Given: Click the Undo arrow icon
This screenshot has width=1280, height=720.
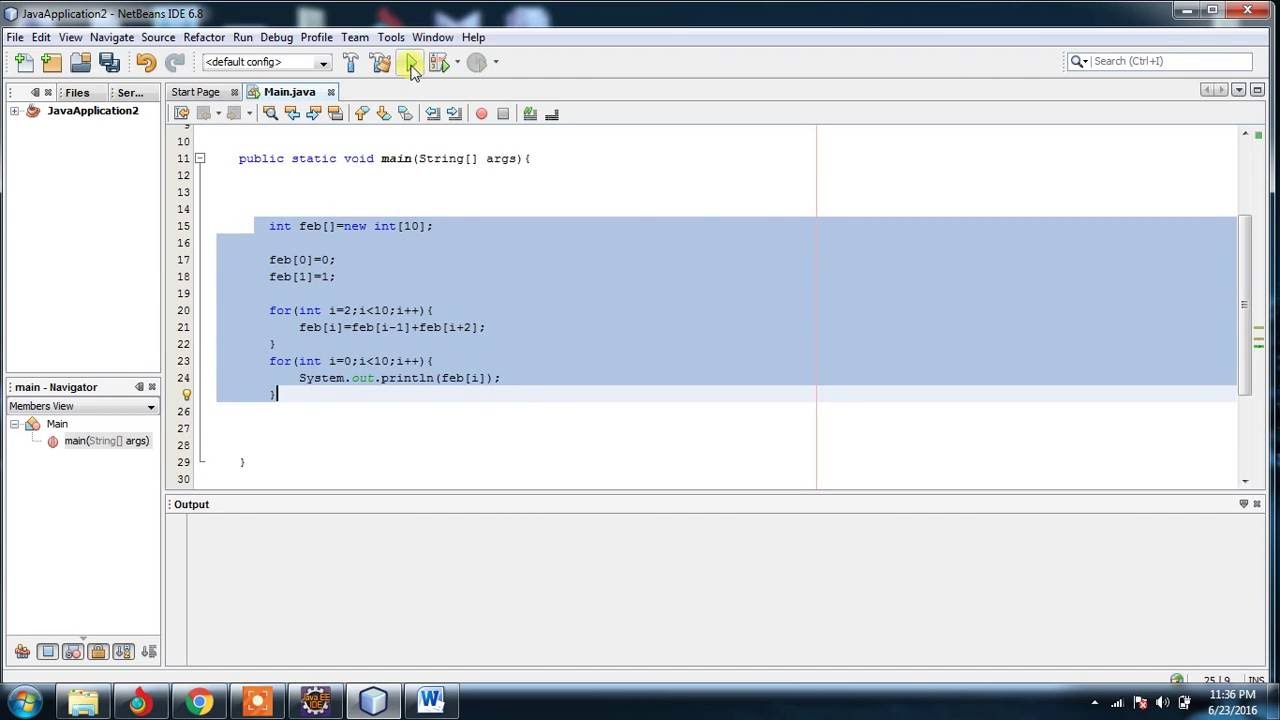Looking at the screenshot, I should pos(146,62).
